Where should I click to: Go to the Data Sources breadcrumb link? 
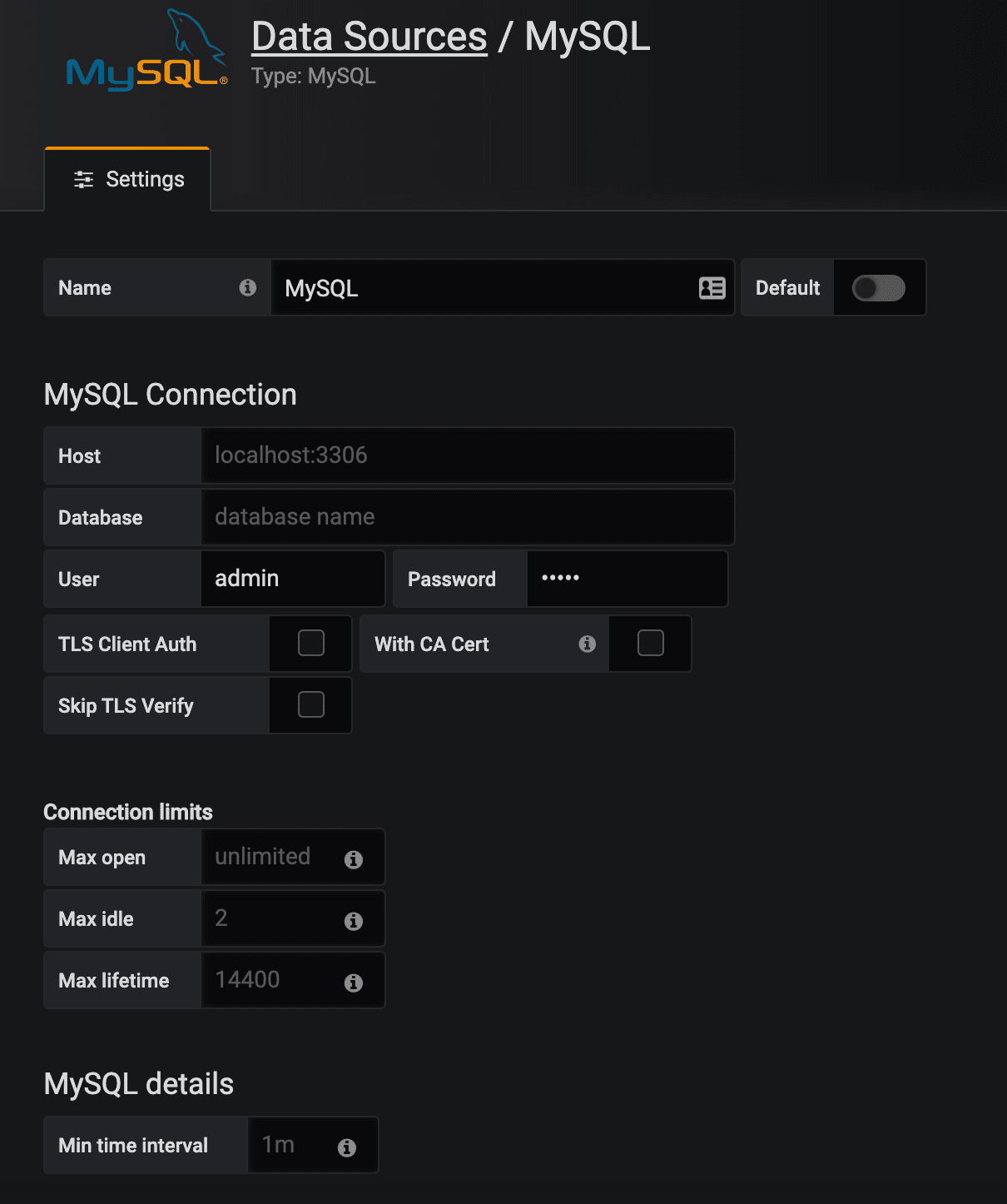tap(369, 37)
